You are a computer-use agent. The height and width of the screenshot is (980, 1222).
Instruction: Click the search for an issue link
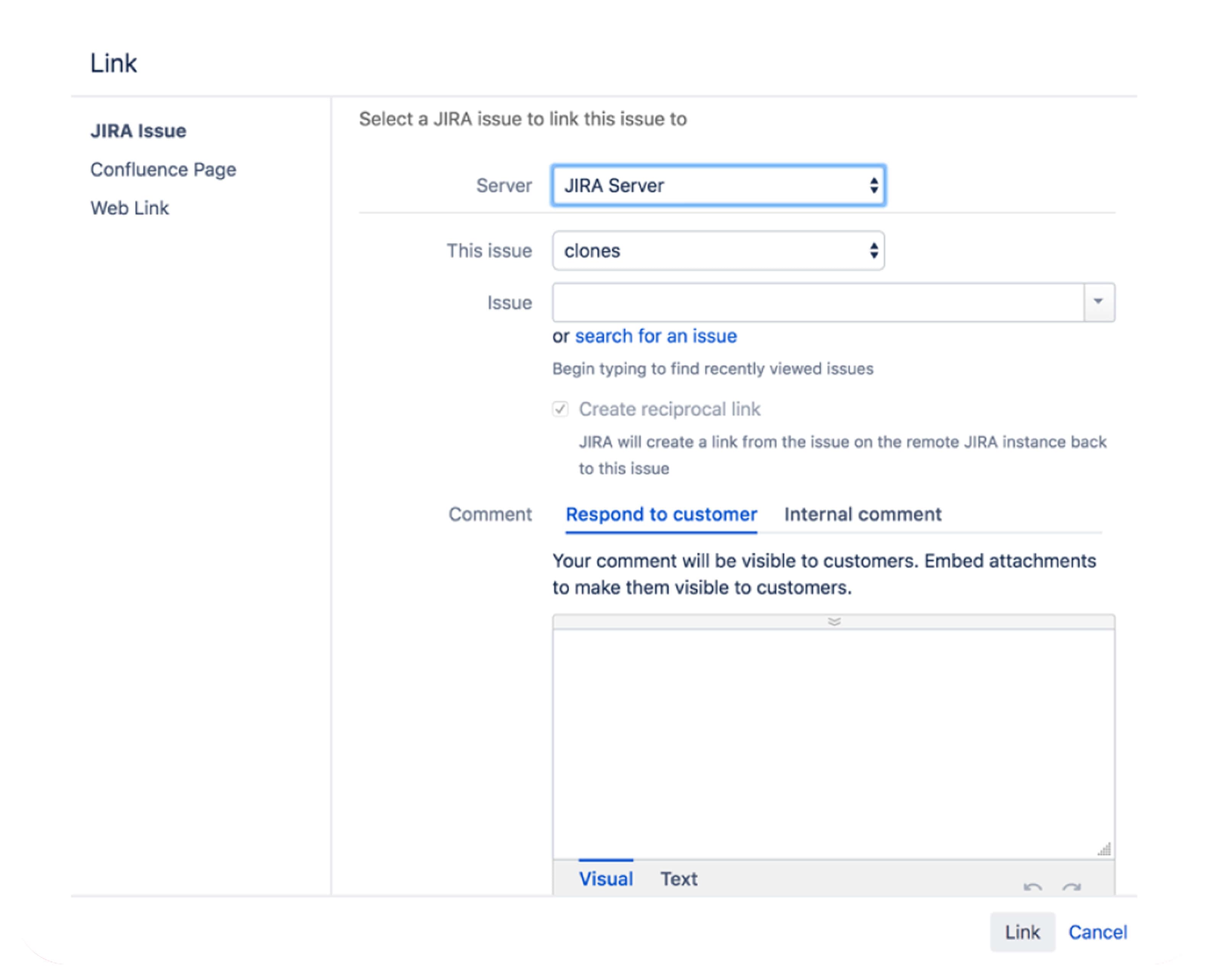pos(656,336)
